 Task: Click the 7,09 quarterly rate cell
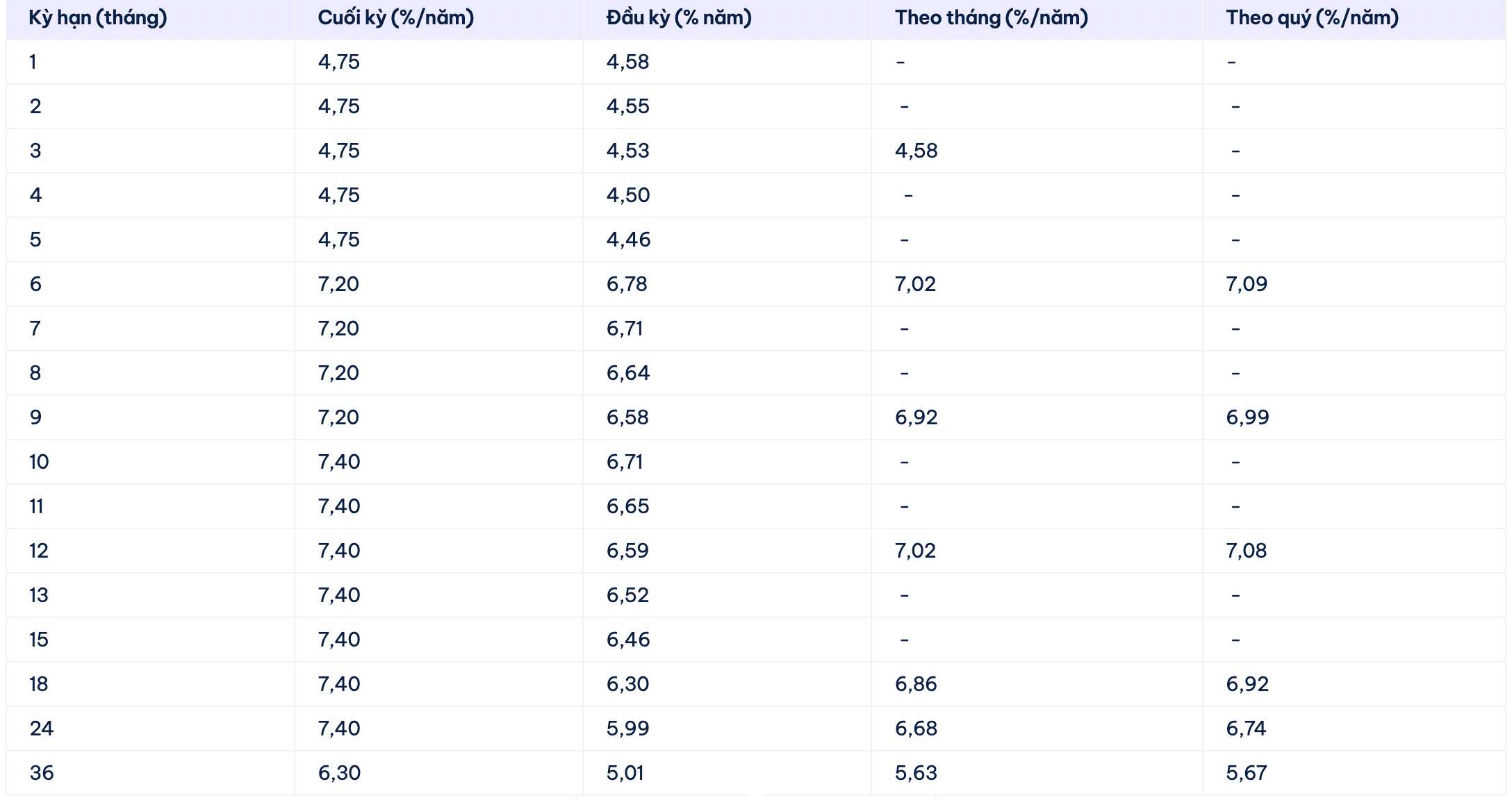(1246, 285)
